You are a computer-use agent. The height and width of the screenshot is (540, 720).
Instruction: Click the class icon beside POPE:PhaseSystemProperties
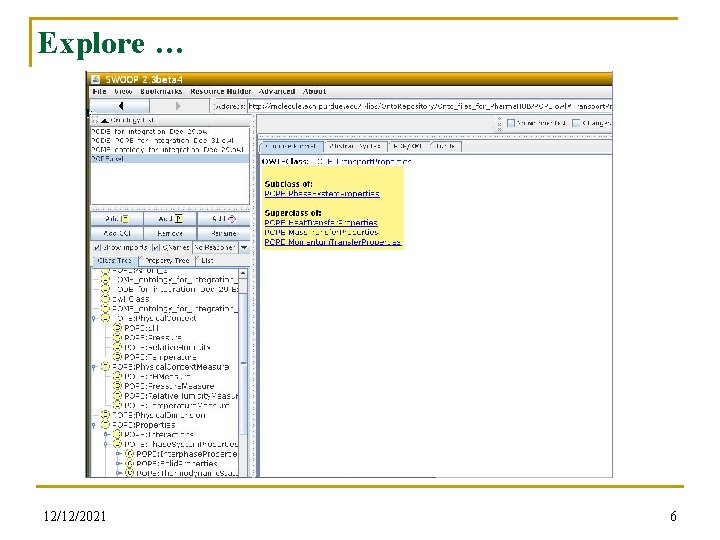tap(117, 444)
